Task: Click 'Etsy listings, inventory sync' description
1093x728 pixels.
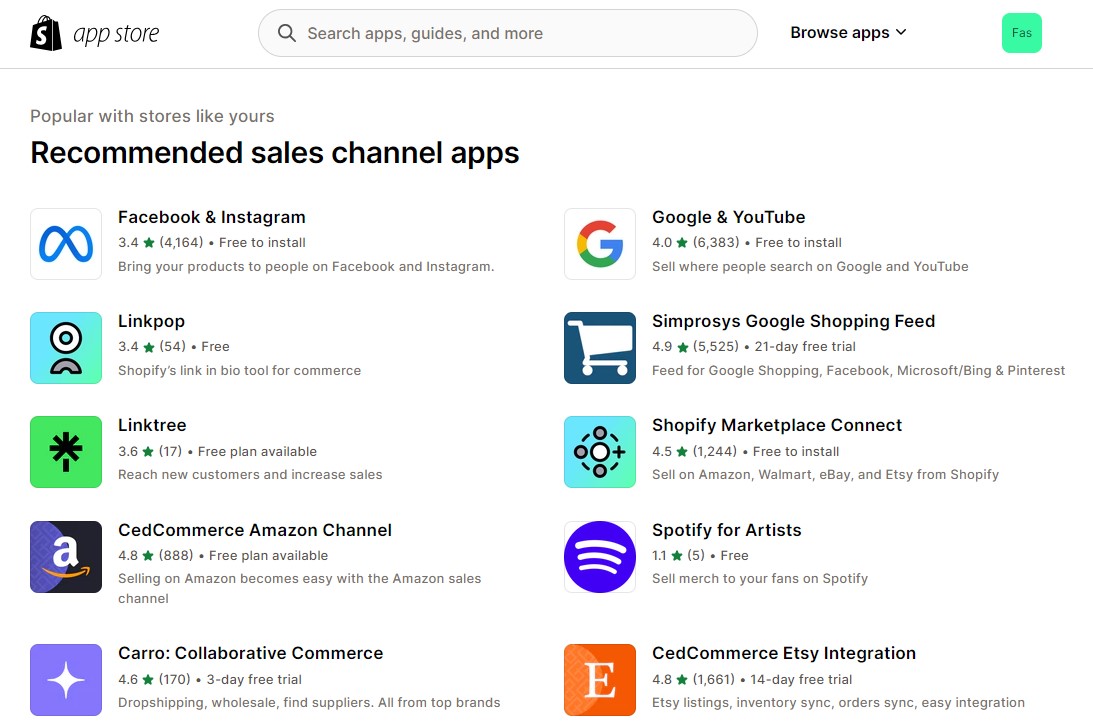Action: (838, 702)
